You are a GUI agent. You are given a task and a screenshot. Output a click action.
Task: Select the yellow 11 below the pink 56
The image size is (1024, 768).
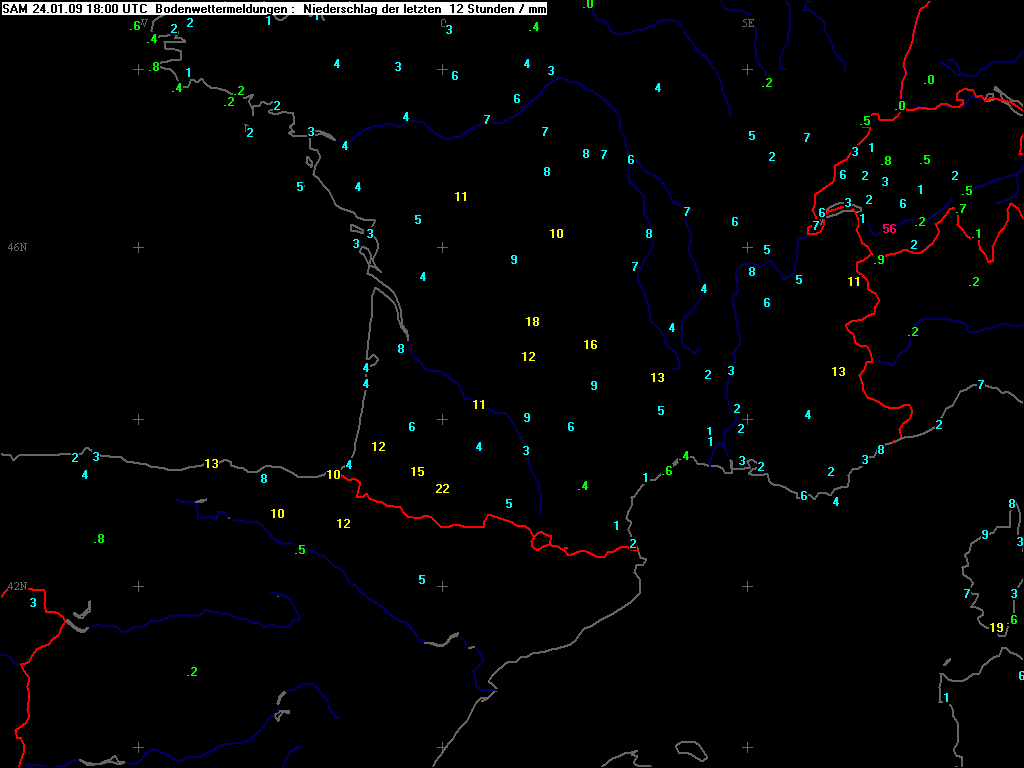853,282
